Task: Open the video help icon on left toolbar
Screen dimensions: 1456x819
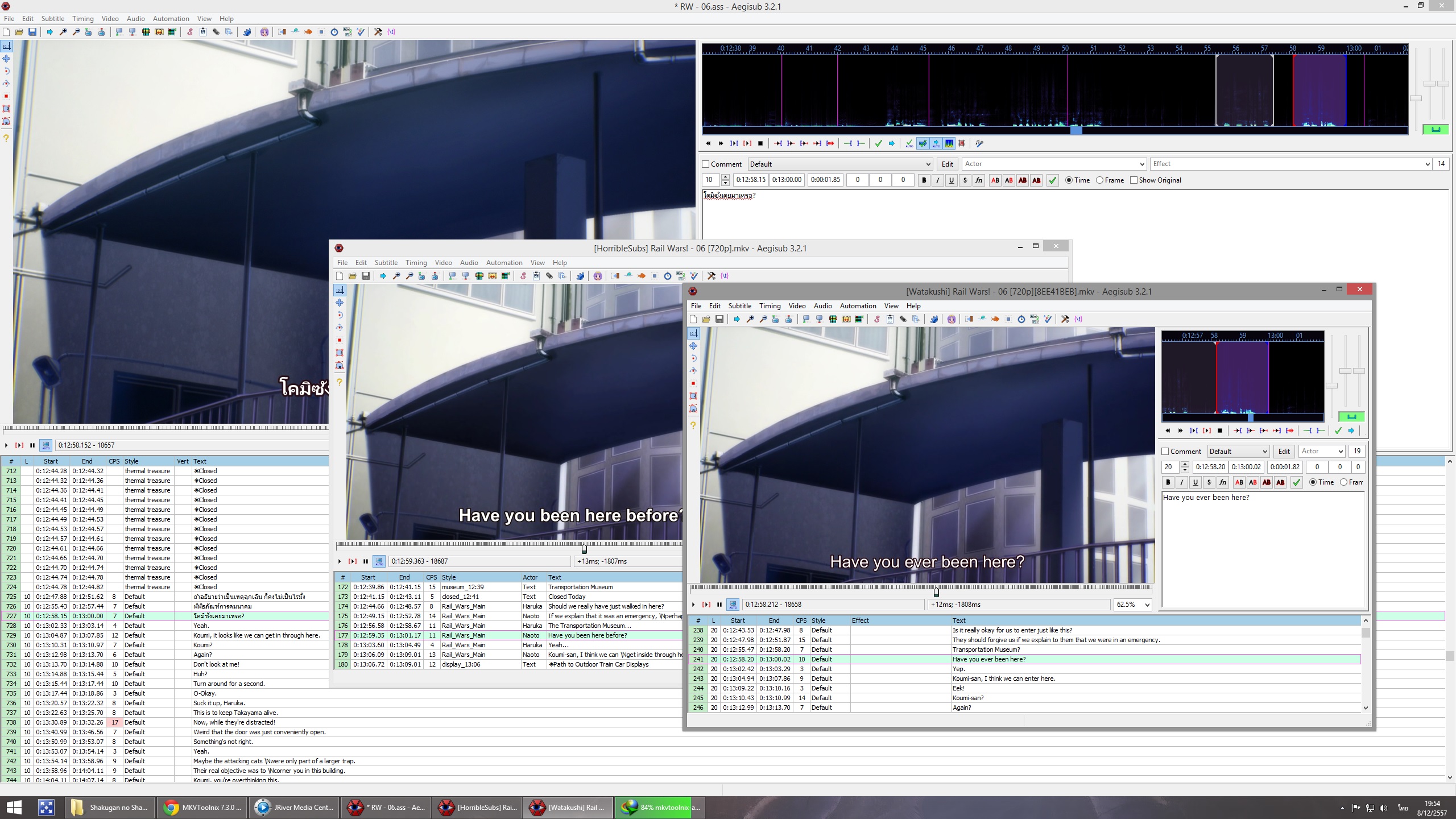Action: [x=6, y=138]
